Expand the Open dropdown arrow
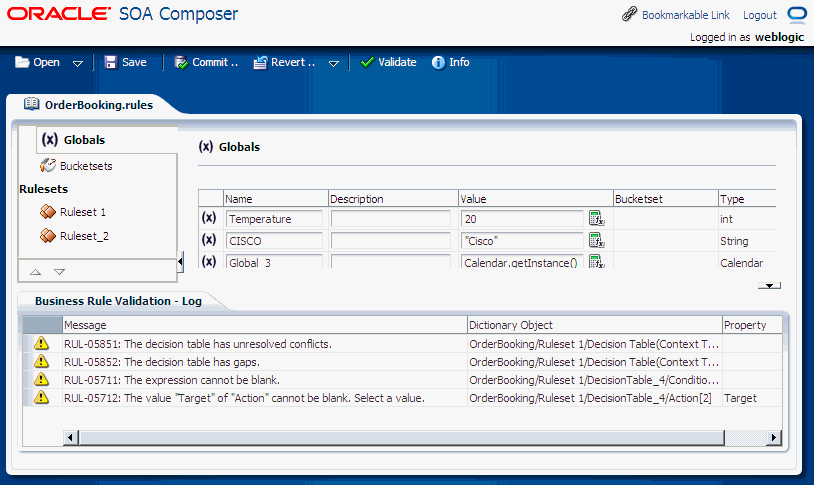 tap(78, 63)
